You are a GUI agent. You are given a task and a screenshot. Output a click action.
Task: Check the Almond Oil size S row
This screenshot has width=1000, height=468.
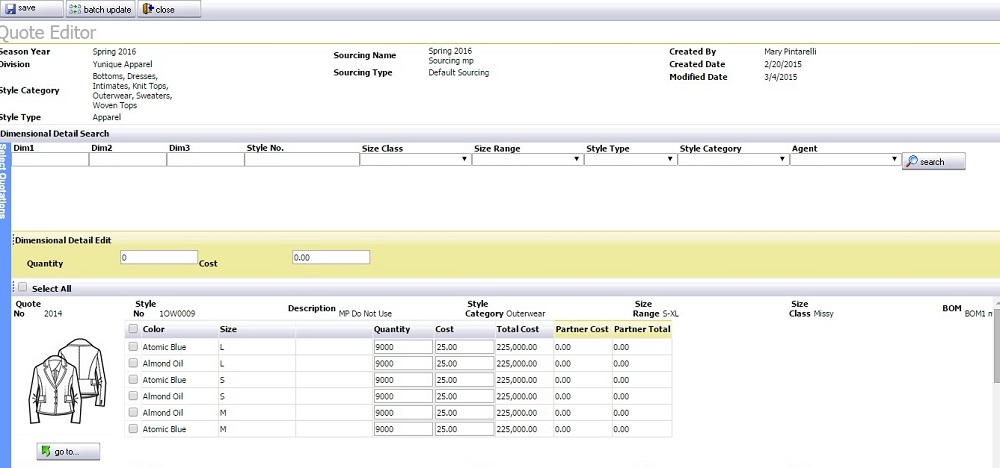point(133,396)
